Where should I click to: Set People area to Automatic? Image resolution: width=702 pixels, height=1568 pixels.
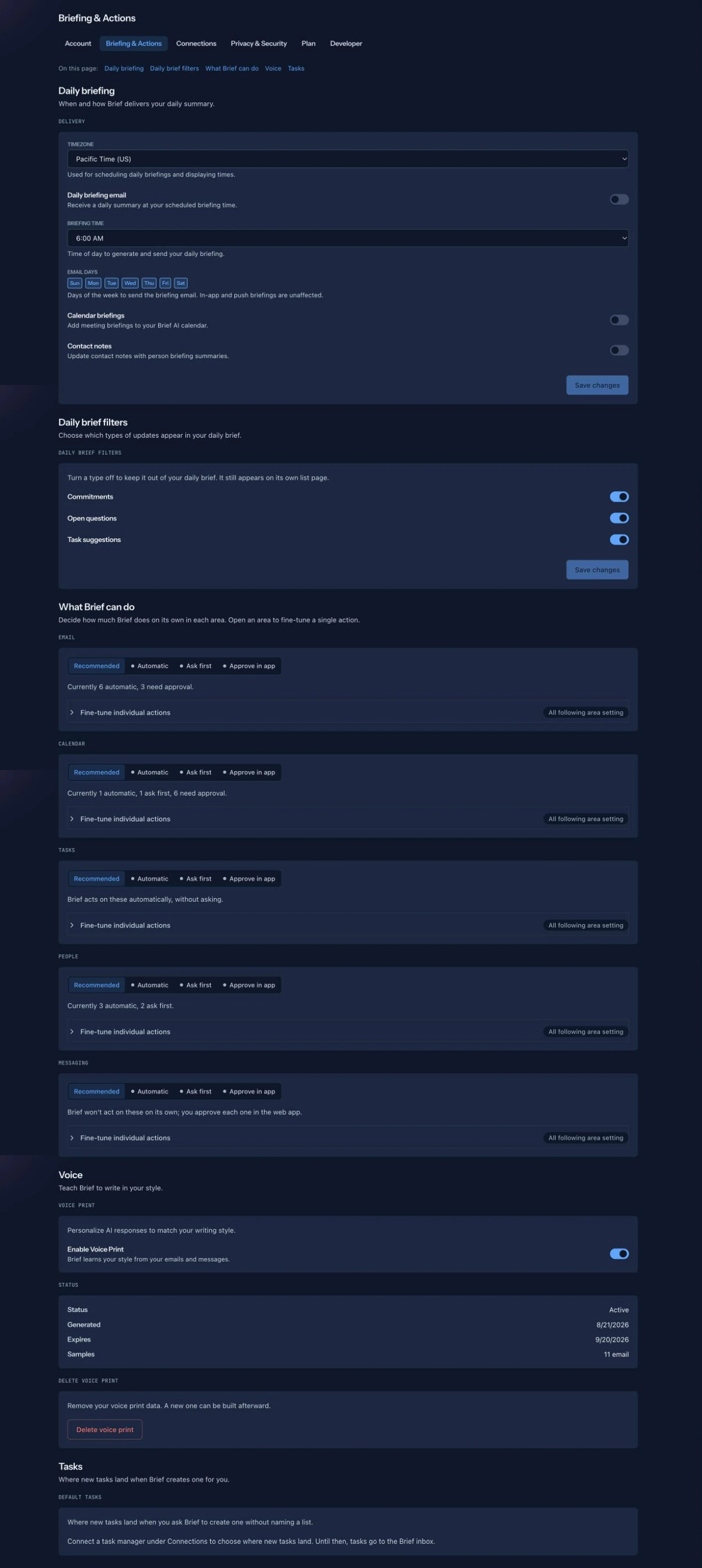click(150, 985)
